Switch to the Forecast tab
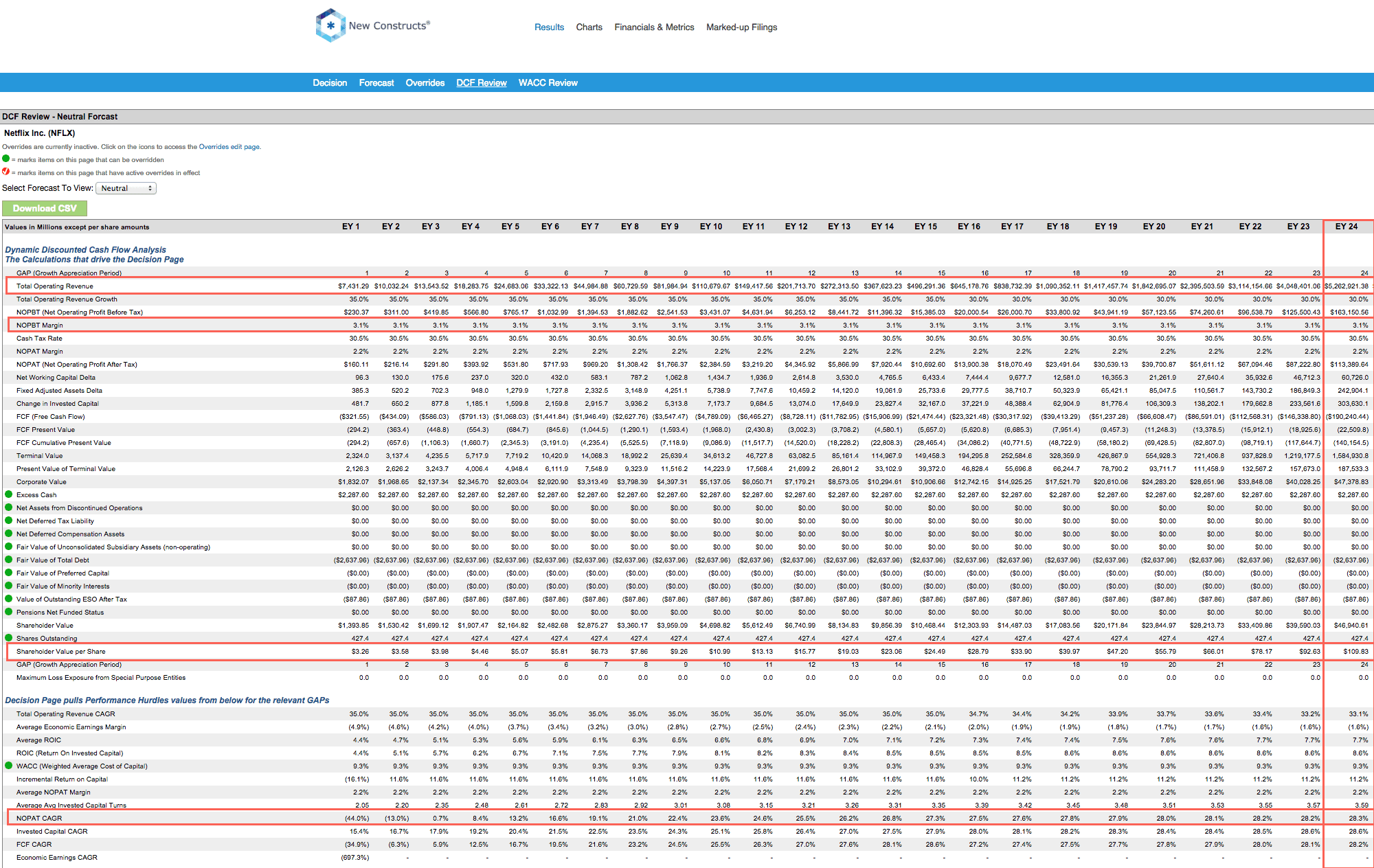The height and width of the screenshot is (868, 1374). 376,82
